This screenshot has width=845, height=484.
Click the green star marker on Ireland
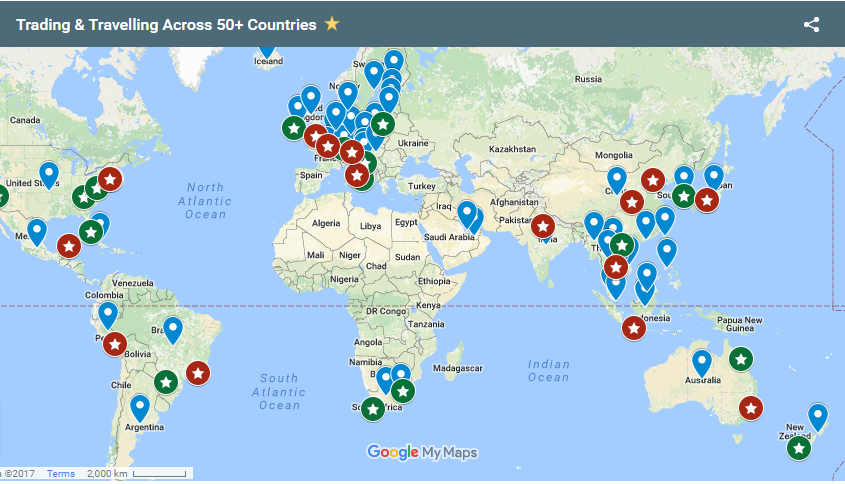(x=293, y=128)
